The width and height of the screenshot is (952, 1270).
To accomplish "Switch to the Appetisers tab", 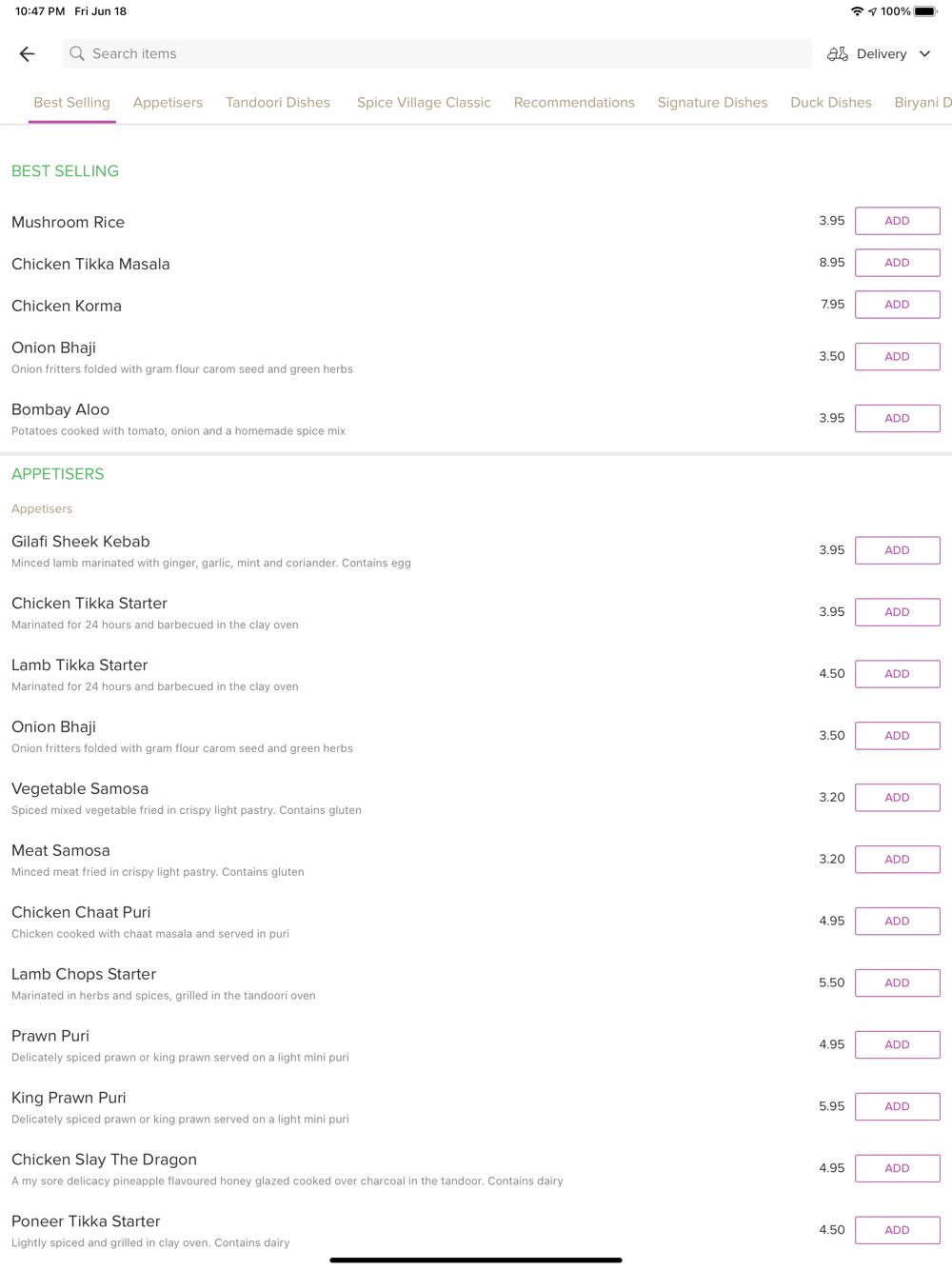I will (x=168, y=103).
